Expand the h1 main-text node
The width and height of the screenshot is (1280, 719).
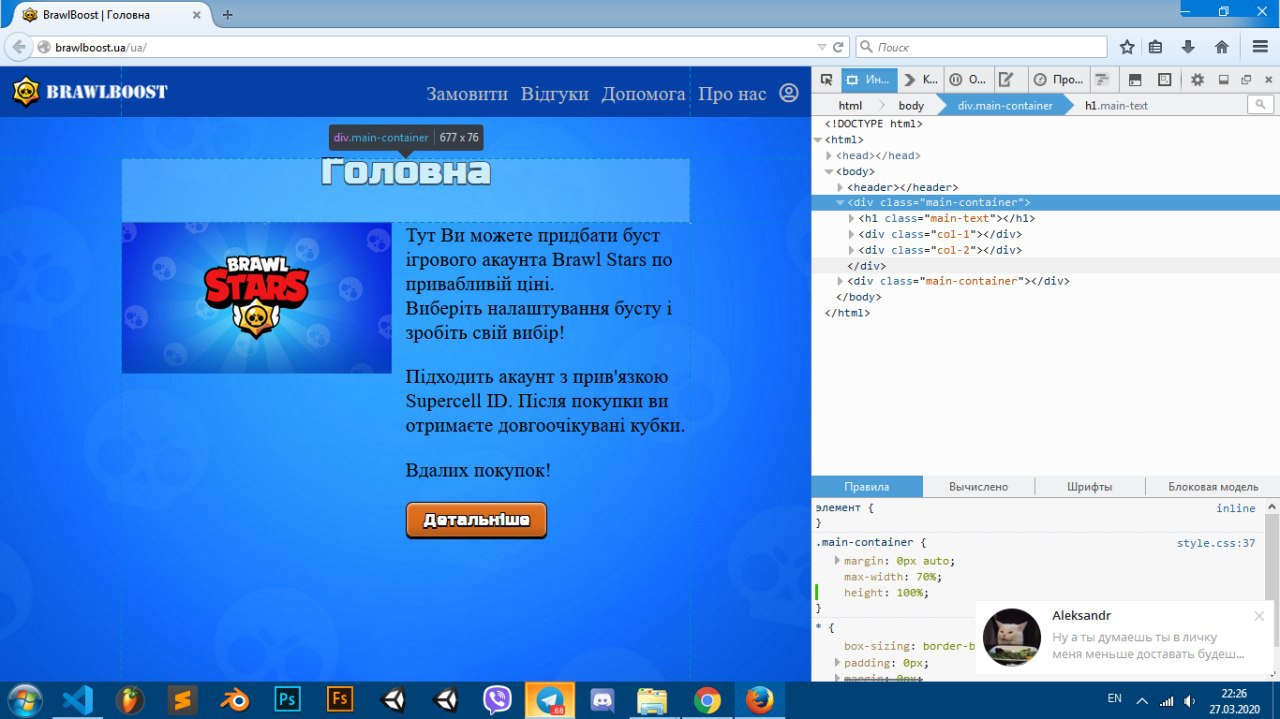[x=851, y=219]
